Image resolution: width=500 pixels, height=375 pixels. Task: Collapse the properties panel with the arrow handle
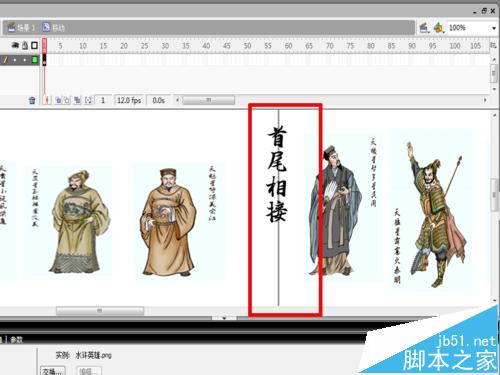224,318
